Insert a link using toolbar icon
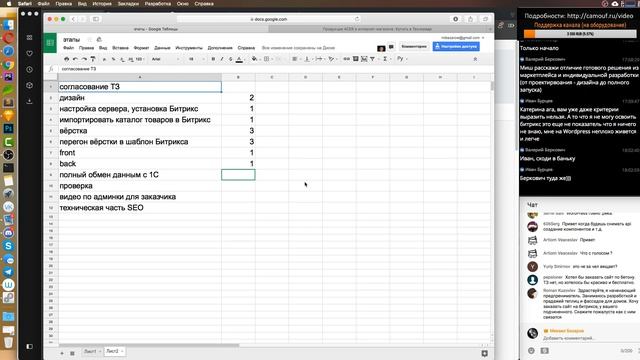 (346, 59)
